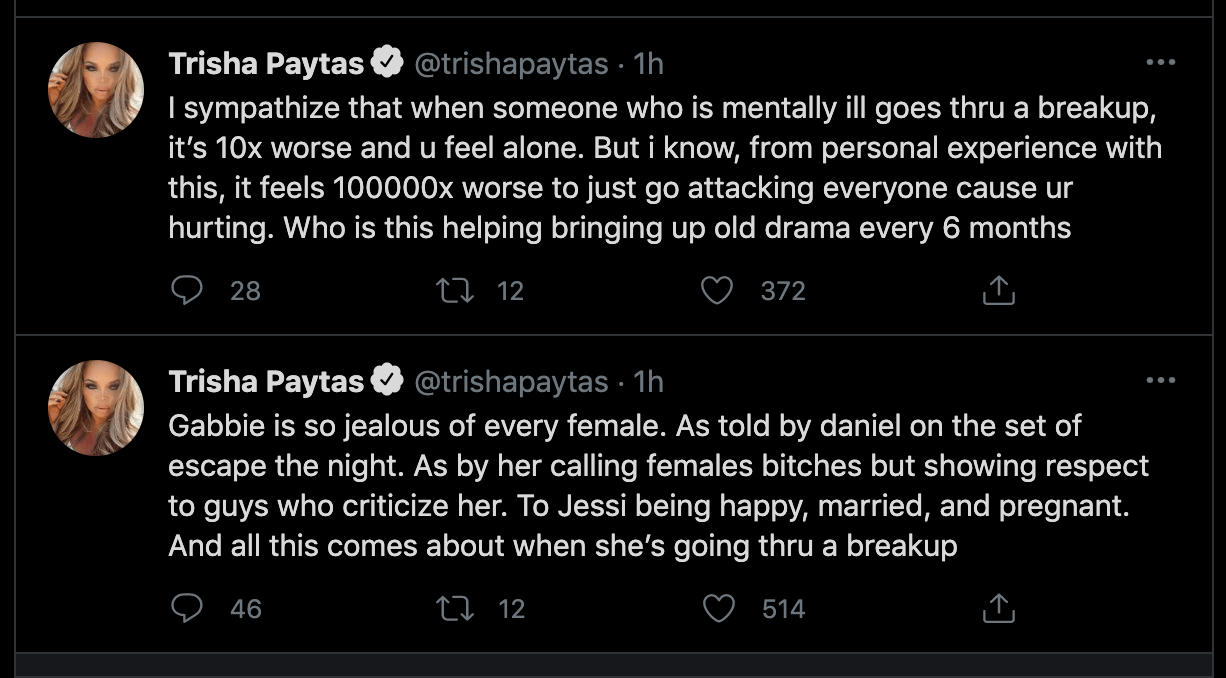Click the reply icon on the Gabbie tweet
1226x678 pixels.
pos(188,608)
